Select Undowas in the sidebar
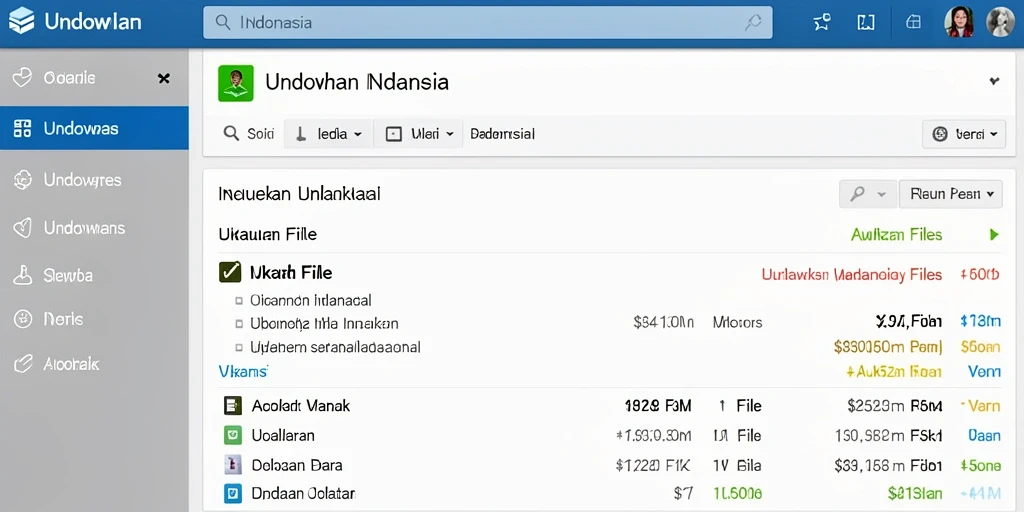Image resolution: width=1024 pixels, height=512 pixels. pyautogui.click(x=94, y=128)
